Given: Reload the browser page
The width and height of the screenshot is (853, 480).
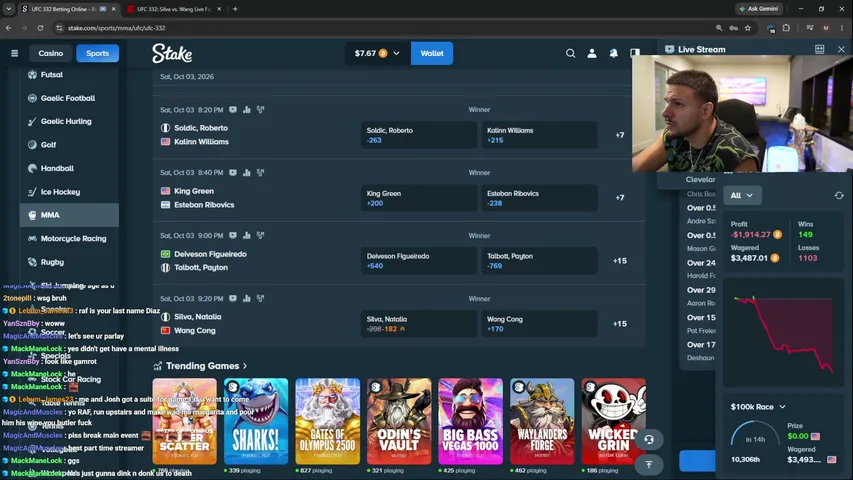Looking at the screenshot, I should click(x=40, y=28).
